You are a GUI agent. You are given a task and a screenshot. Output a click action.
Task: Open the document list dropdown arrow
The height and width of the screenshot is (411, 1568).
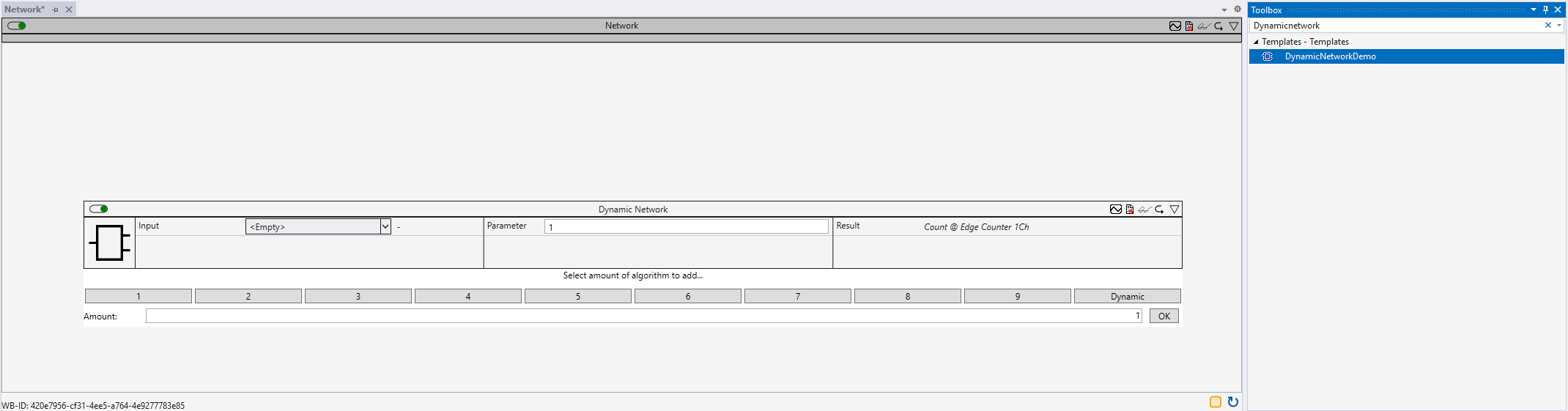(1224, 10)
